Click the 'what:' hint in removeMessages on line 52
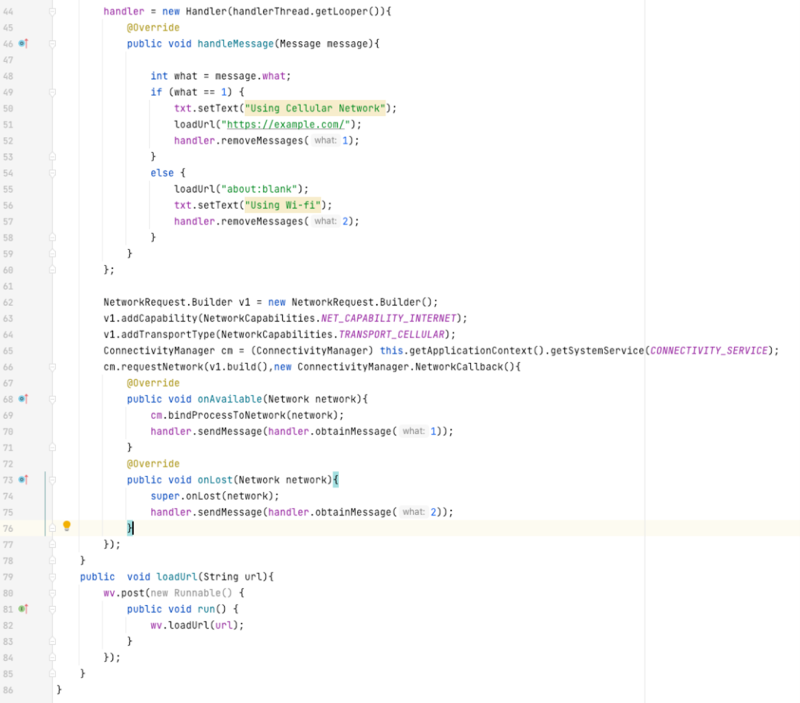Viewport: 800px width, 703px height. point(325,140)
